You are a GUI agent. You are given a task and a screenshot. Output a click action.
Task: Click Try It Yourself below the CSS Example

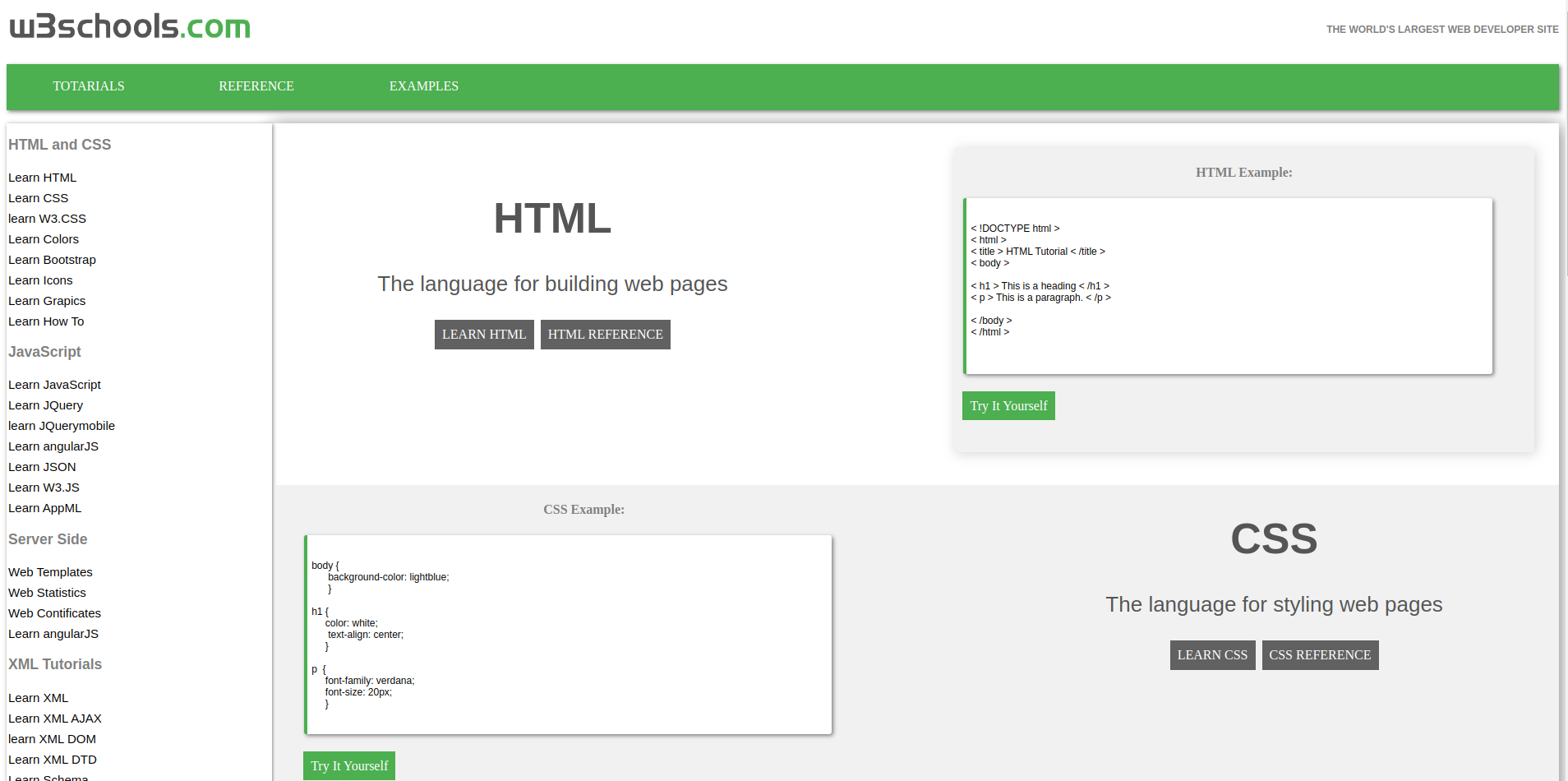[x=348, y=765]
